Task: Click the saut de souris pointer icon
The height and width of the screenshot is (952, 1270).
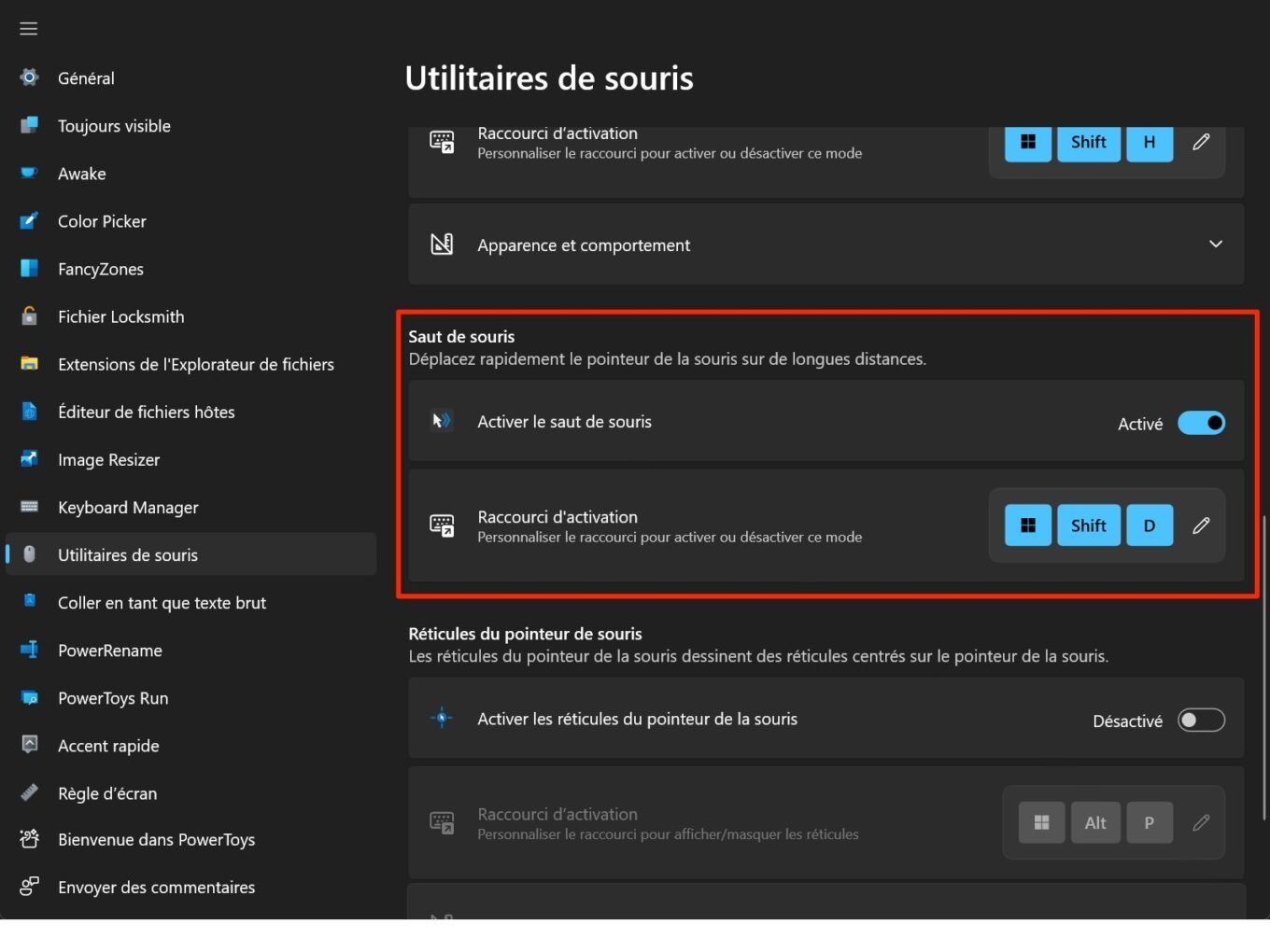Action: point(442,421)
